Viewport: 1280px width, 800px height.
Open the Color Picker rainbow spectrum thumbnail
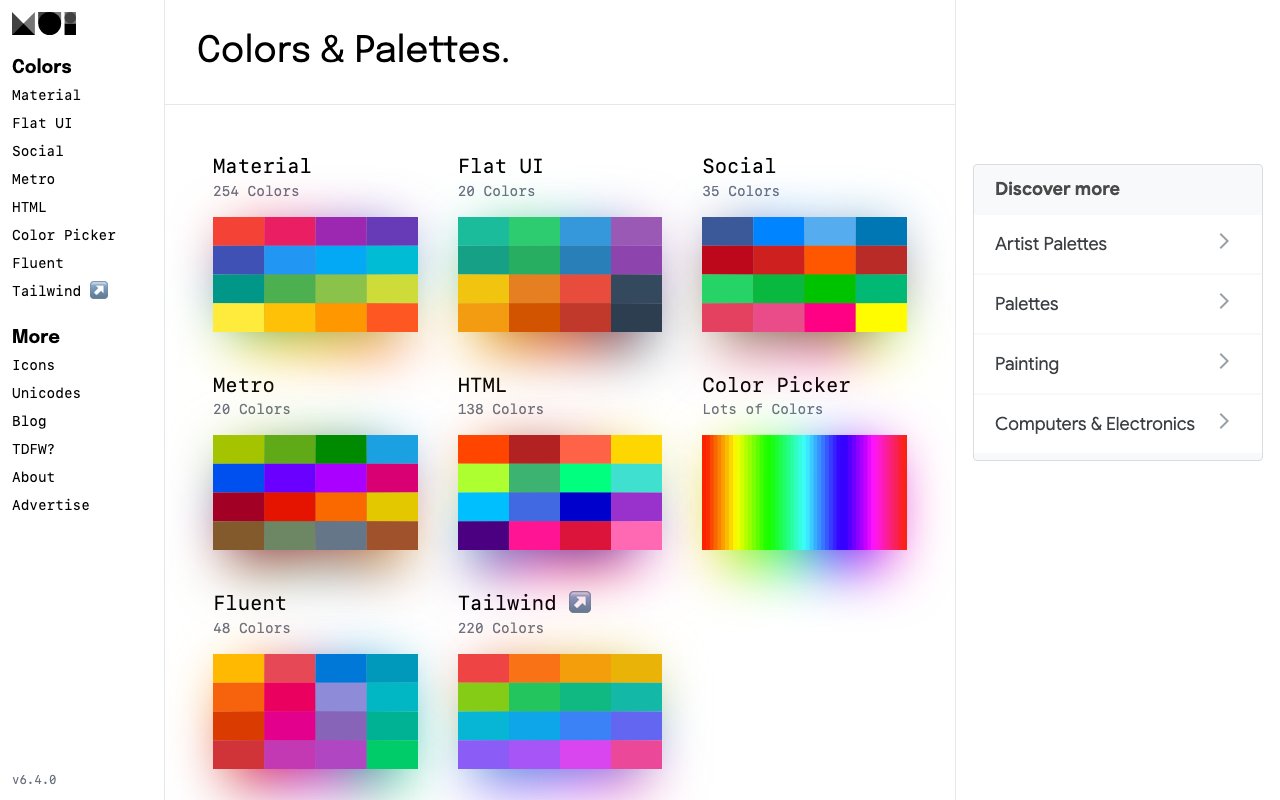click(x=804, y=492)
